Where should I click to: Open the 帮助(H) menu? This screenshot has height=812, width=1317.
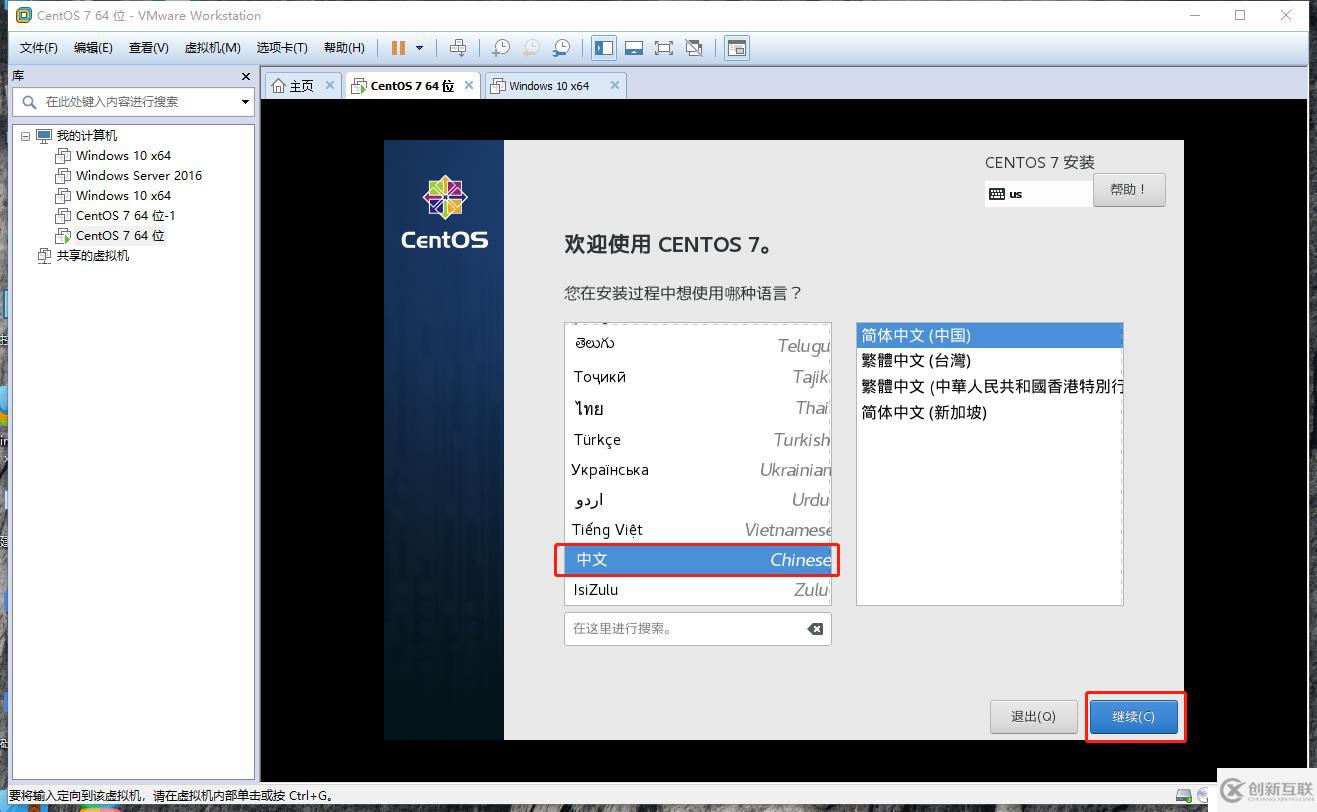click(x=344, y=48)
